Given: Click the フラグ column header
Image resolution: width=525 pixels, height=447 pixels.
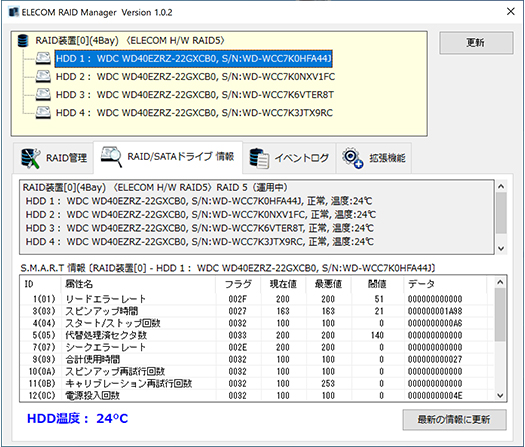Looking at the screenshot, I should tap(238, 284).
